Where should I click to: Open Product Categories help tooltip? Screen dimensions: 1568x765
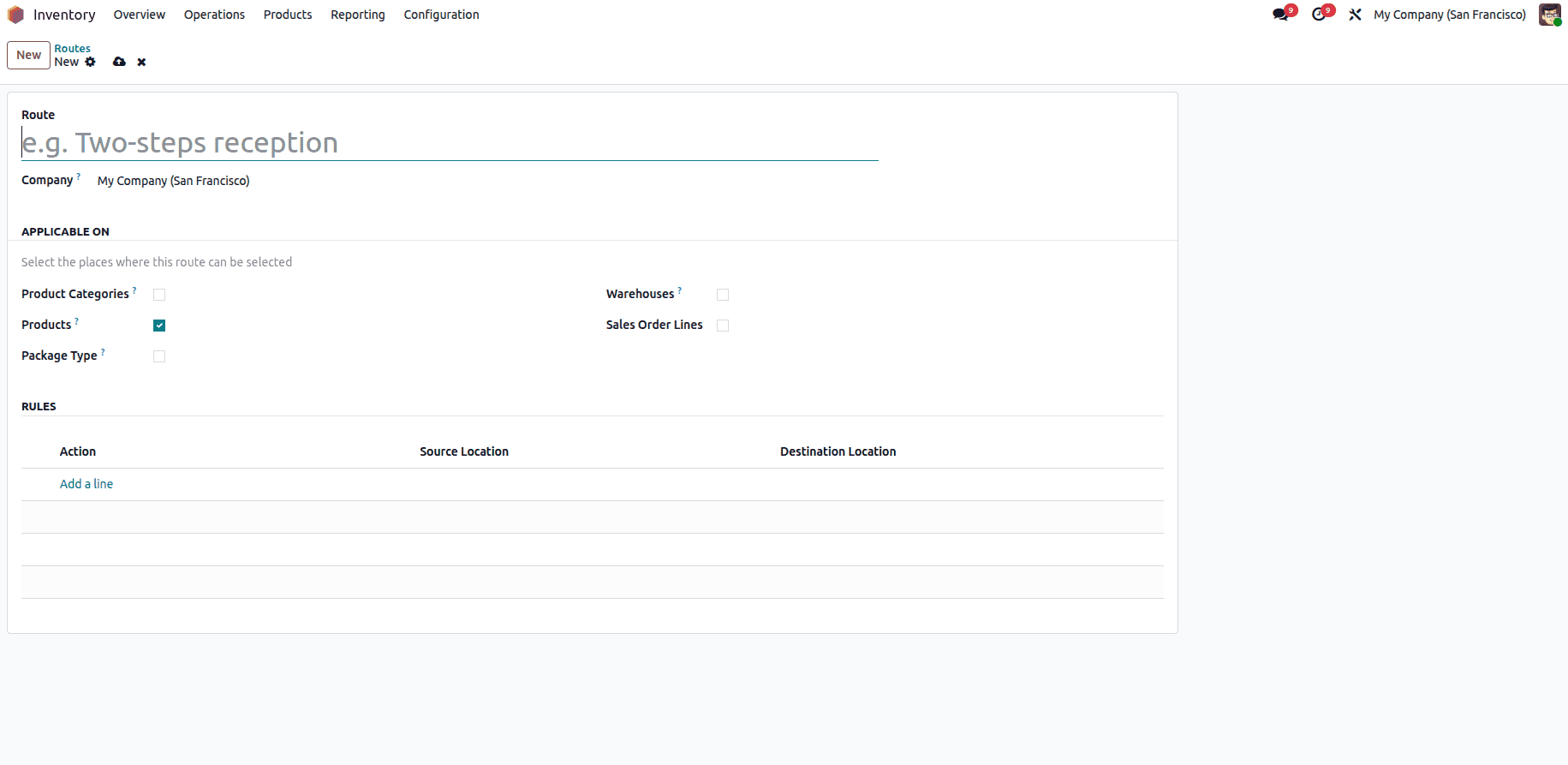click(x=134, y=290)
